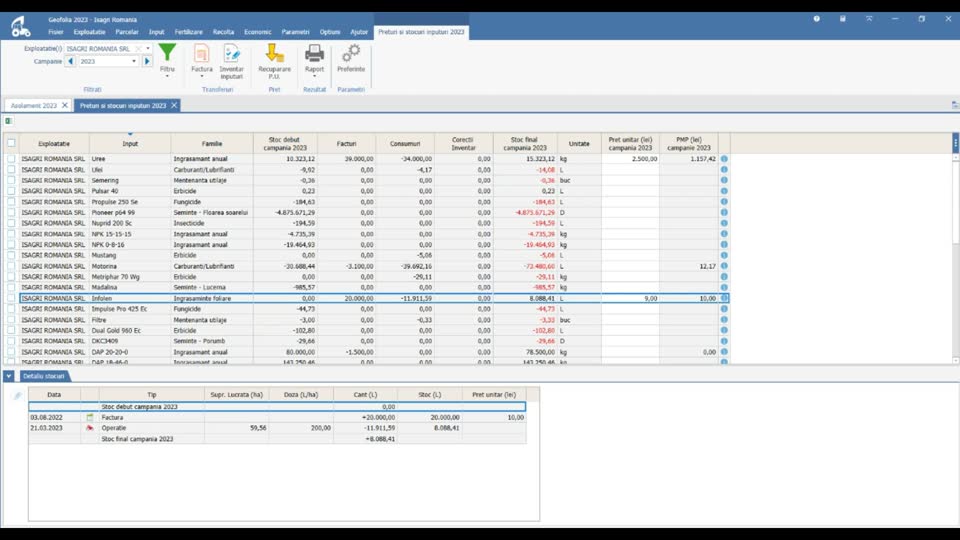
Task: Check the Ulei row checkbox
Action: tap(11, 170)
